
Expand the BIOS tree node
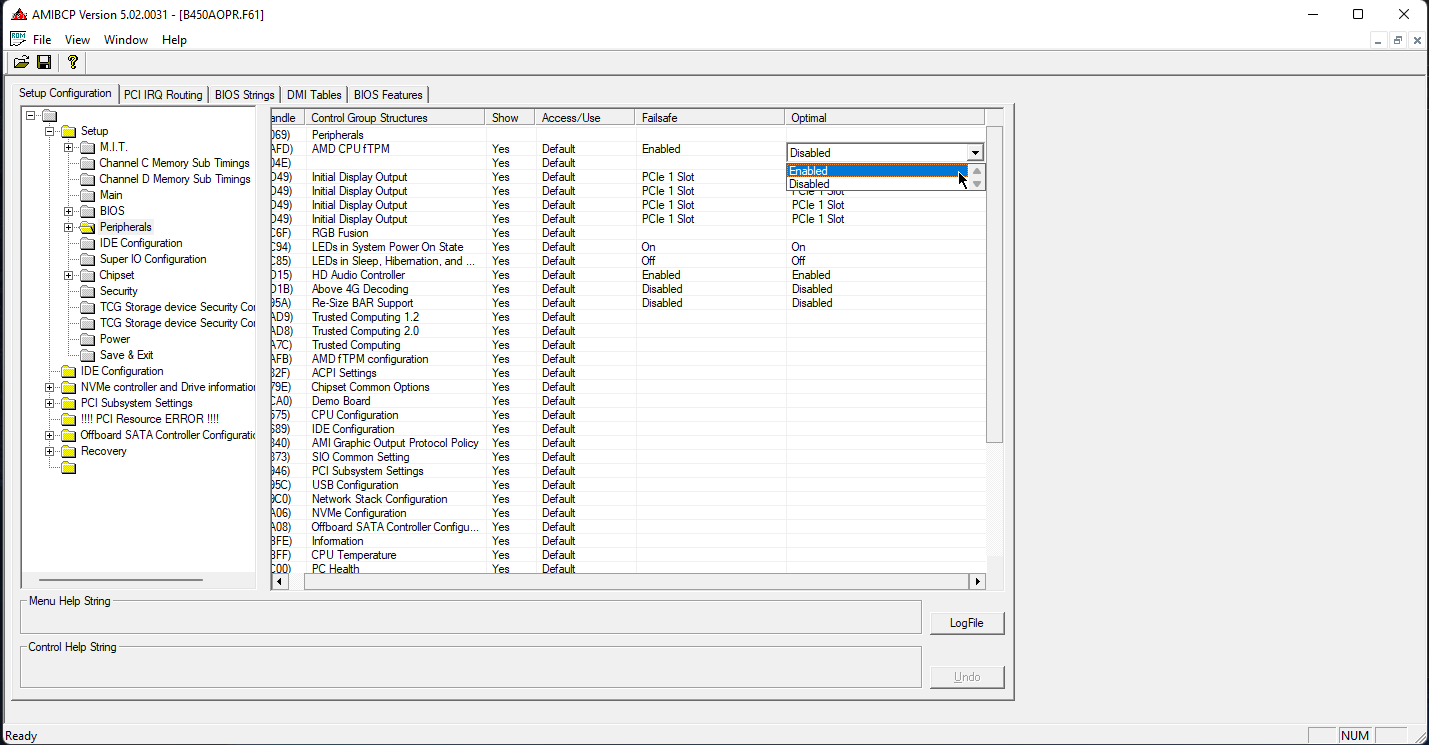tap(69, 211)
